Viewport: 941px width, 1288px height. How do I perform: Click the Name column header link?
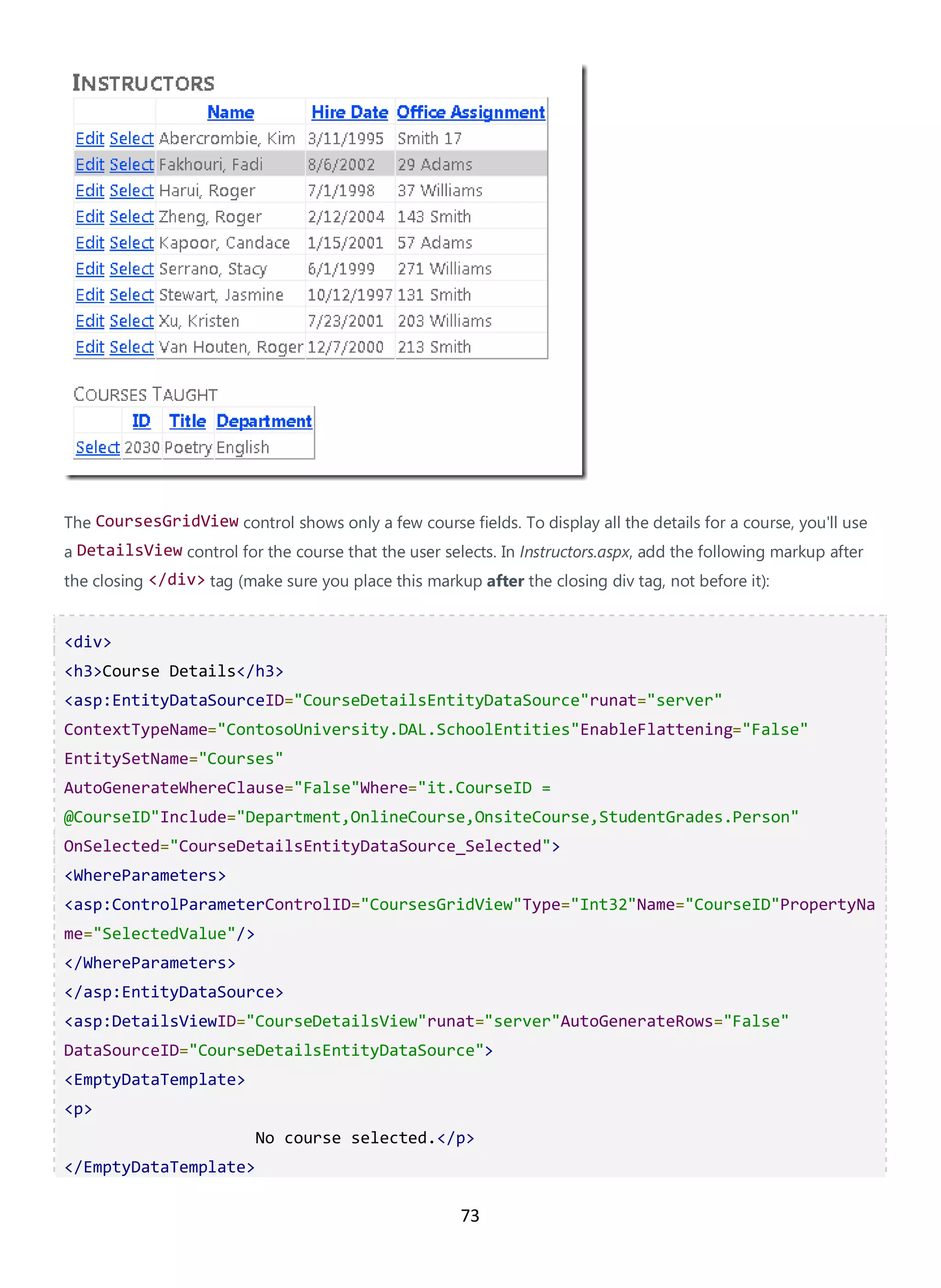point(231,112)
